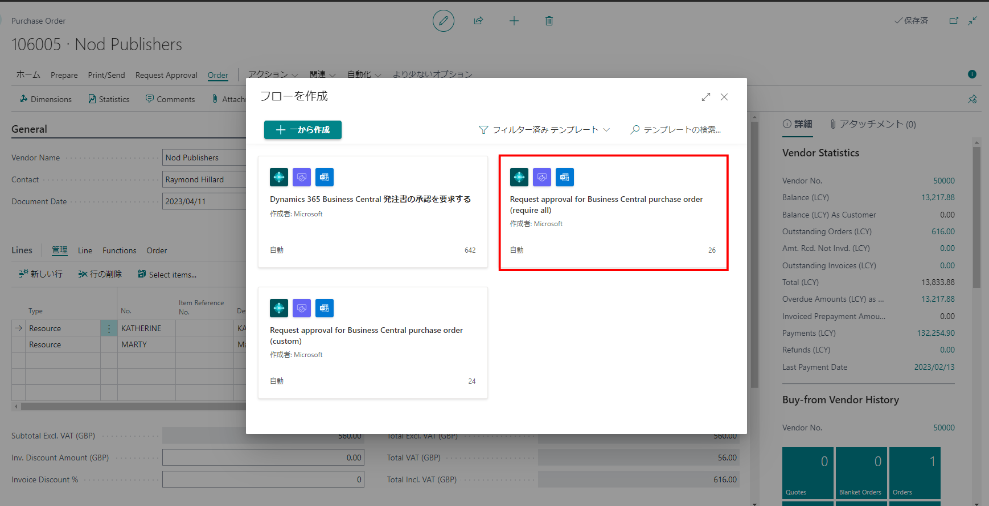The height and width of the screenshot is (506, 989).
Task: Select the Order tab in action bar
Action: tap(218, 74)
